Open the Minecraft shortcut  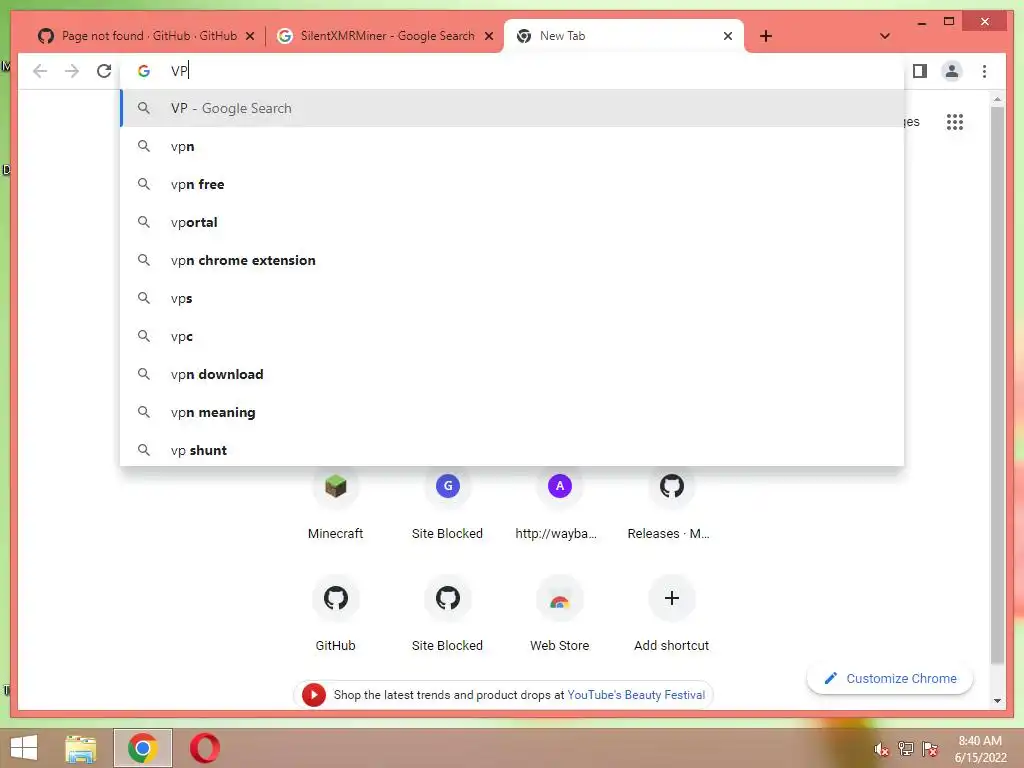tap(336, 504)
